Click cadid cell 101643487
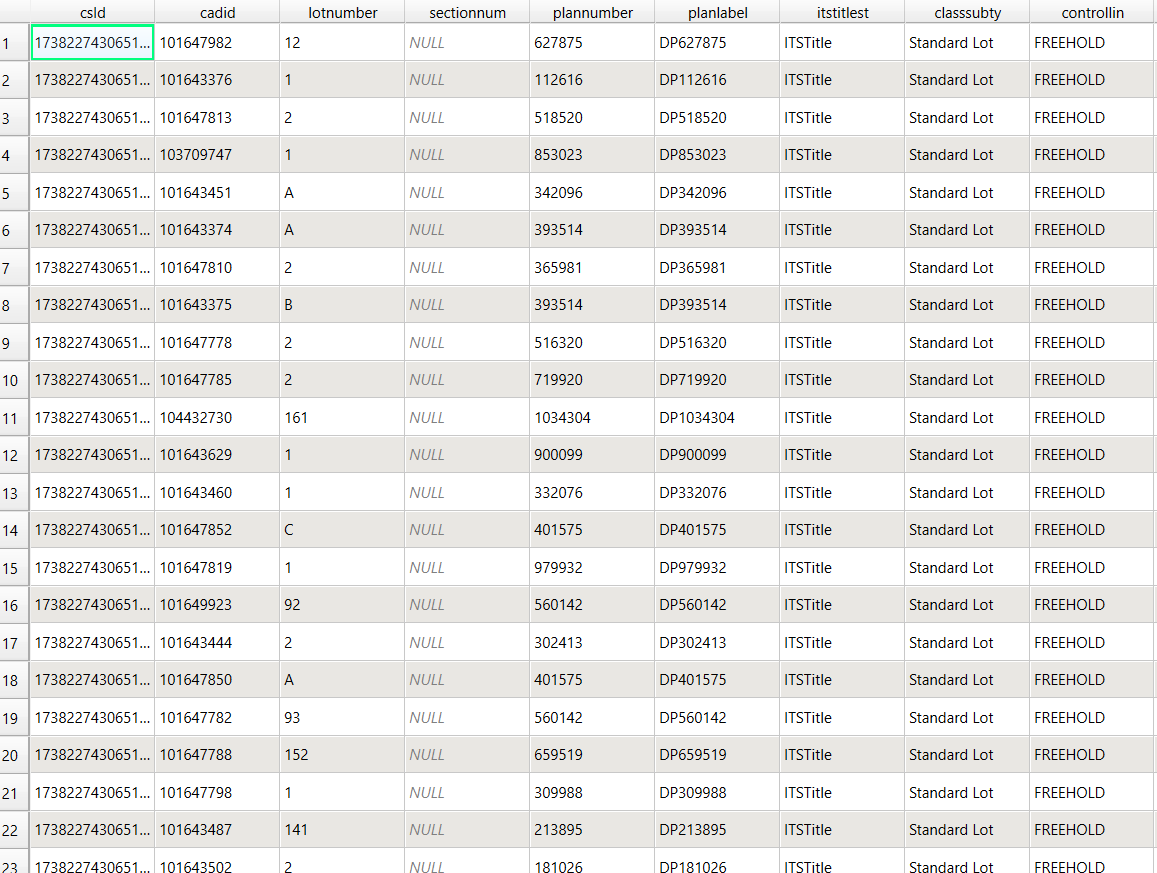Screen dimensions: 1157x873 tap(217, 830)
